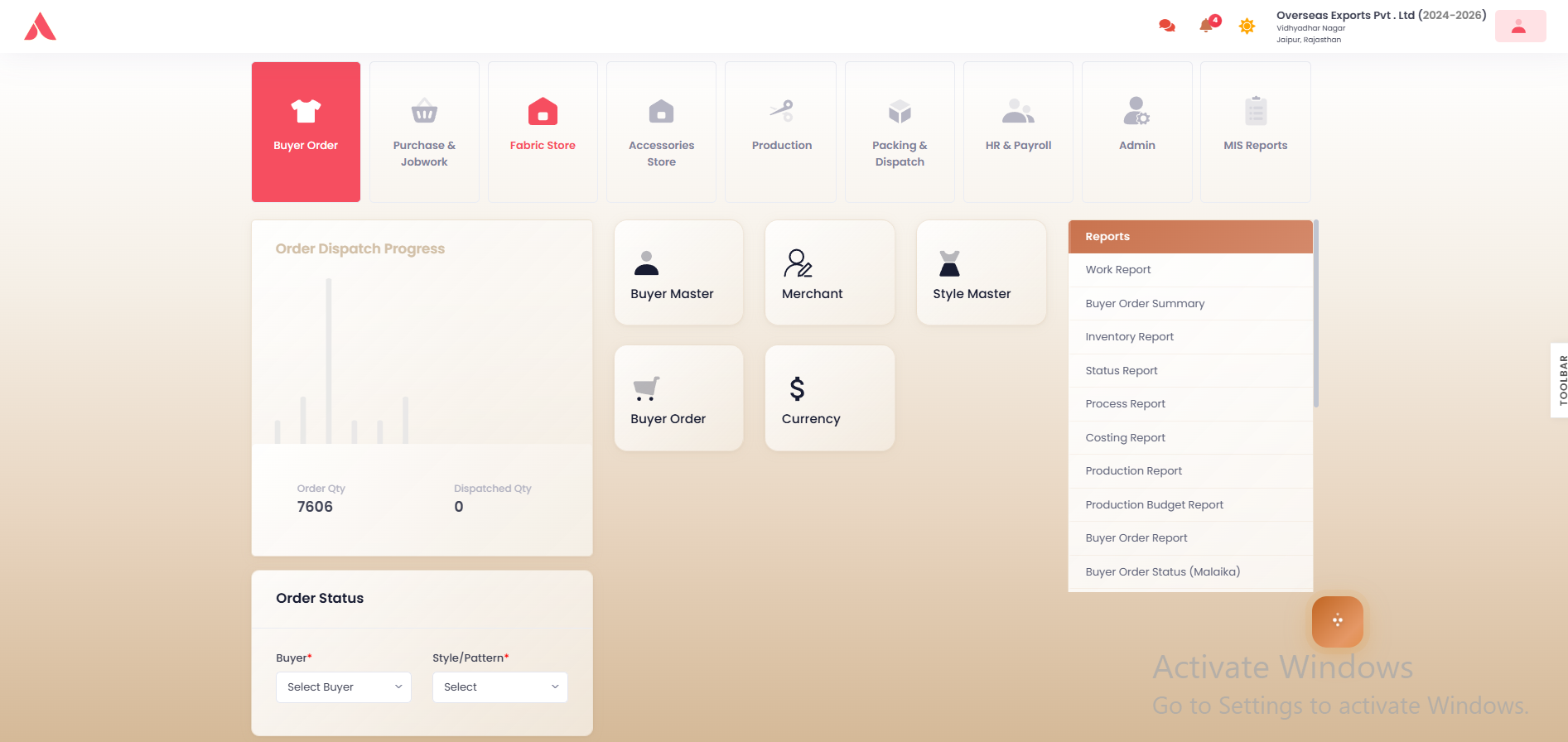This screenshot has width=1568, height=742.
Task: Click the tallest bar in dispatch chart
Action: click(x=329, y=361)
